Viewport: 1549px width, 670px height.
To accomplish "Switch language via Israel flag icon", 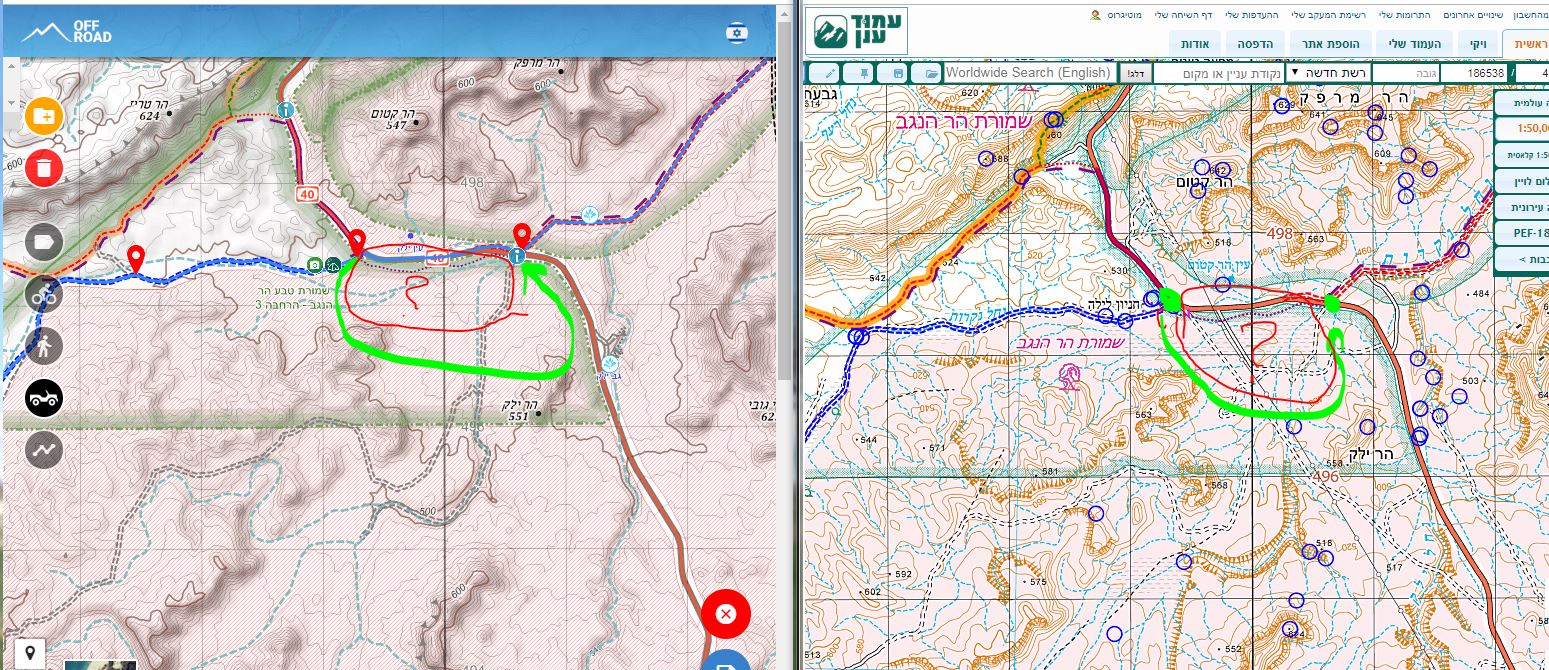I will tap(738, 33).
